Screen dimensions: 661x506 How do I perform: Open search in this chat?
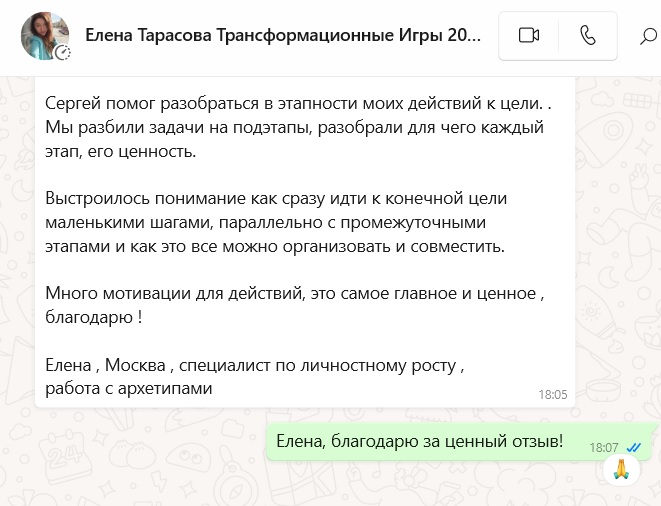648,37
